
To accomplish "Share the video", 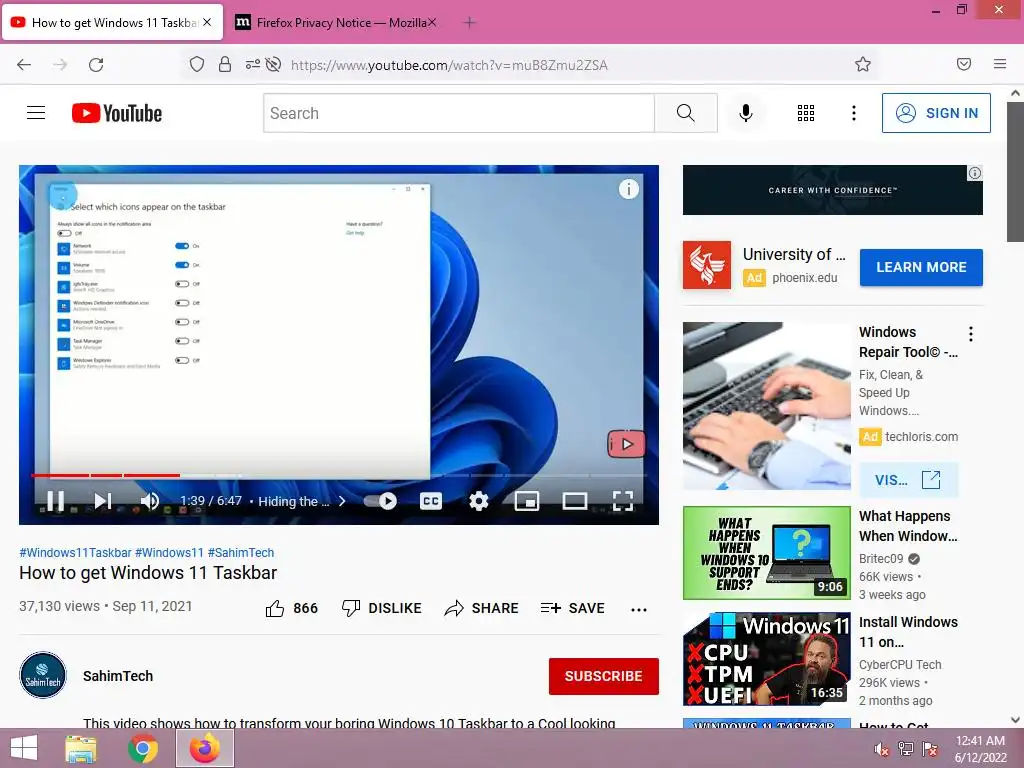I will point(481,608).
